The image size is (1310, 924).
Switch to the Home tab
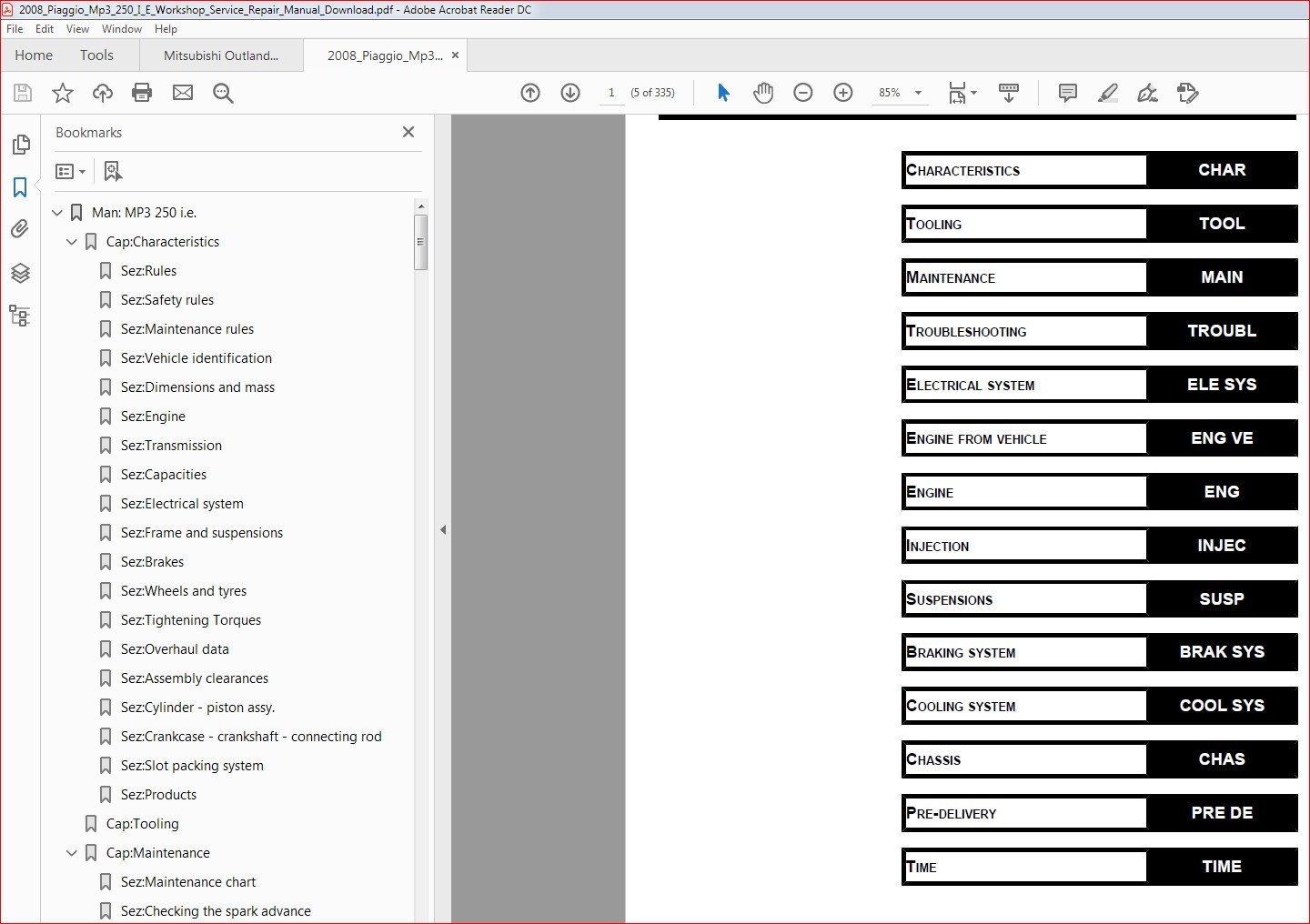click(x=34, y=55)
